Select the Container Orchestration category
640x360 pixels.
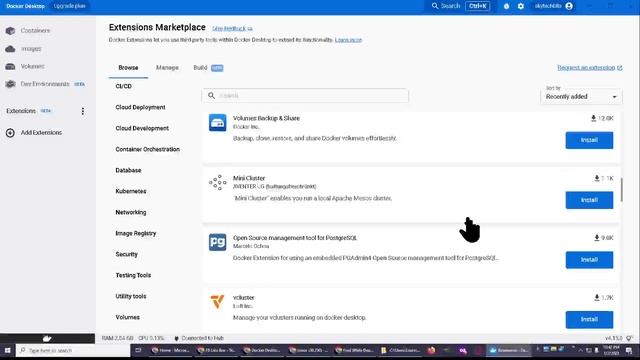(x=148, y=149)
